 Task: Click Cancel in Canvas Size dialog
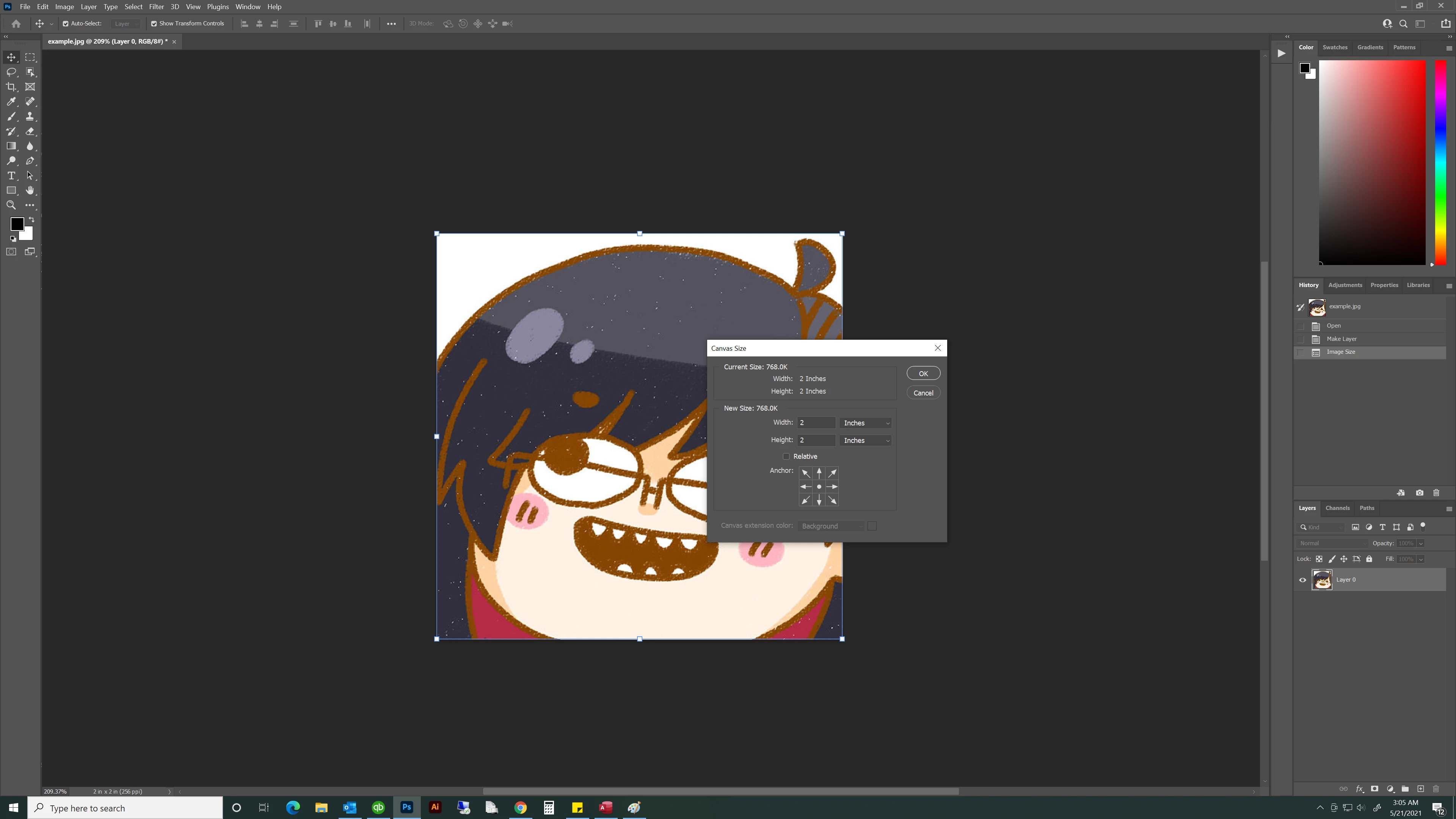coord(923,393)
